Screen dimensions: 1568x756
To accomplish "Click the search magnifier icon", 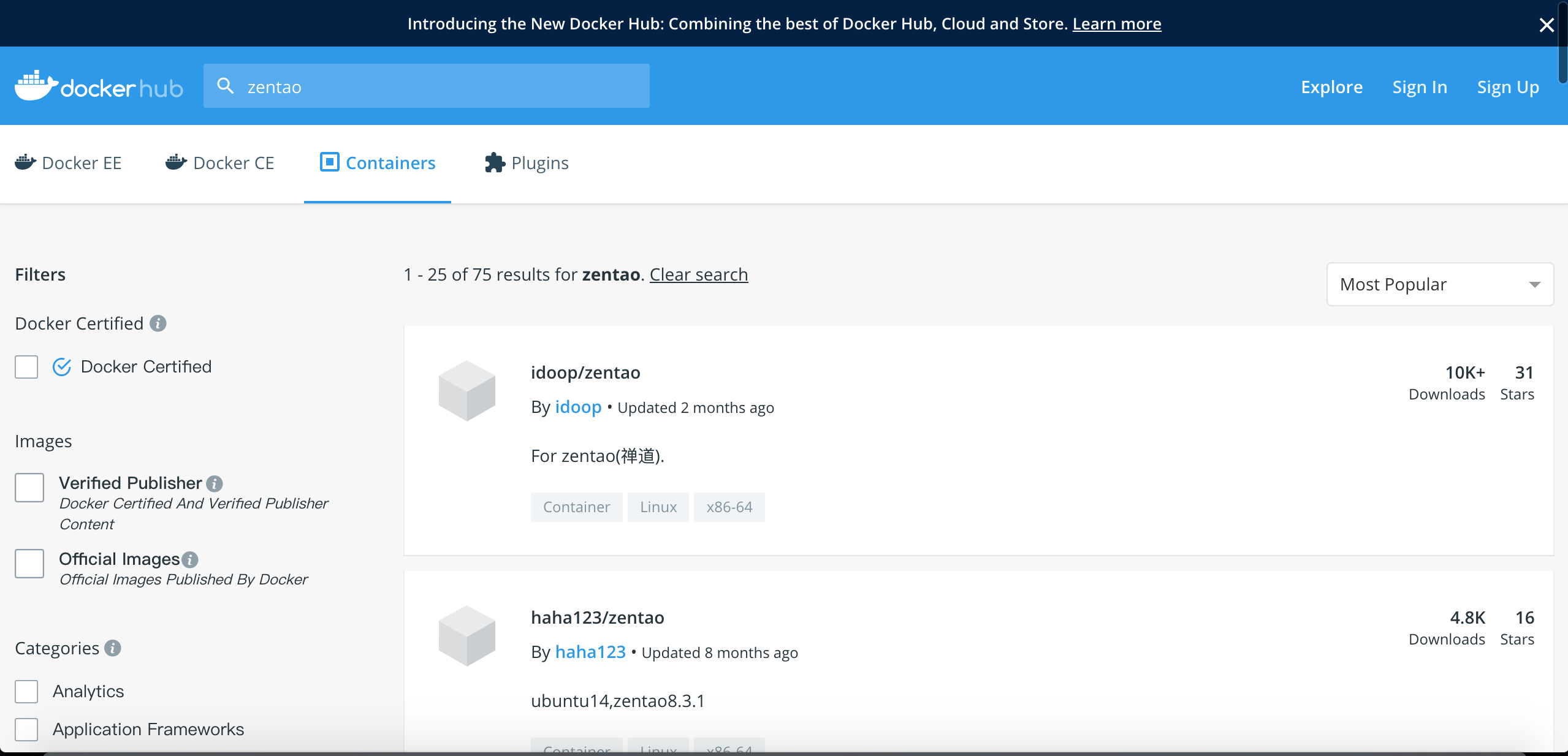I will tap(226, 86).
